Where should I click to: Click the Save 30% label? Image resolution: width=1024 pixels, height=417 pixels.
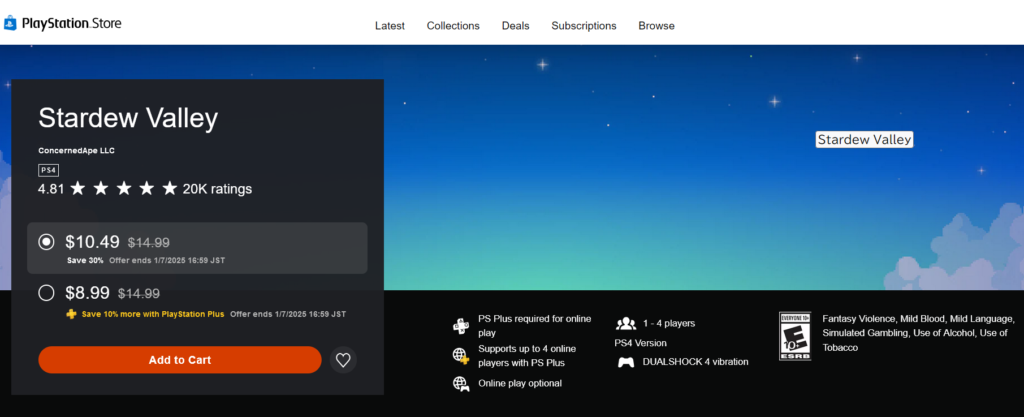(x=85, y=260)
